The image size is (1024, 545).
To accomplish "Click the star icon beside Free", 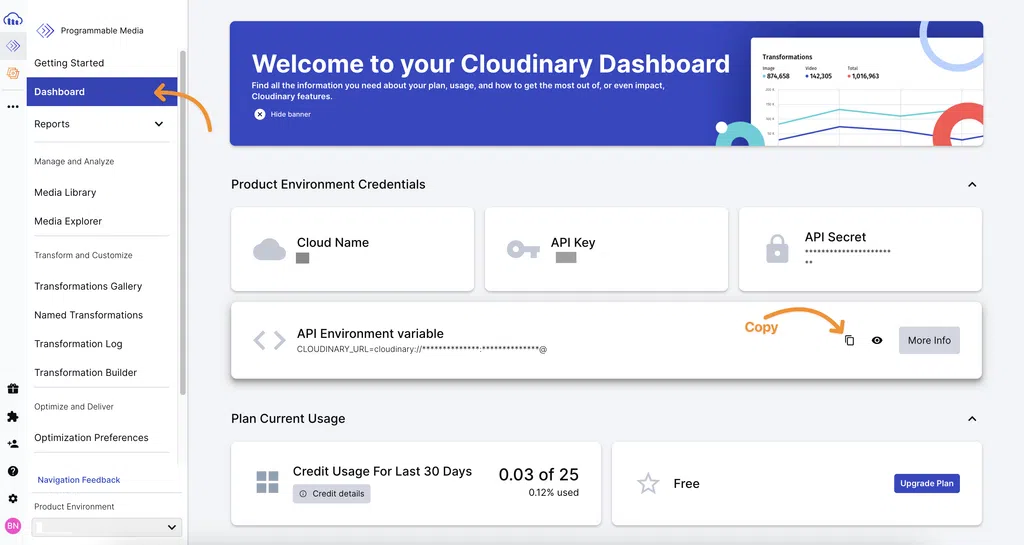I will (x=648, y=484).
